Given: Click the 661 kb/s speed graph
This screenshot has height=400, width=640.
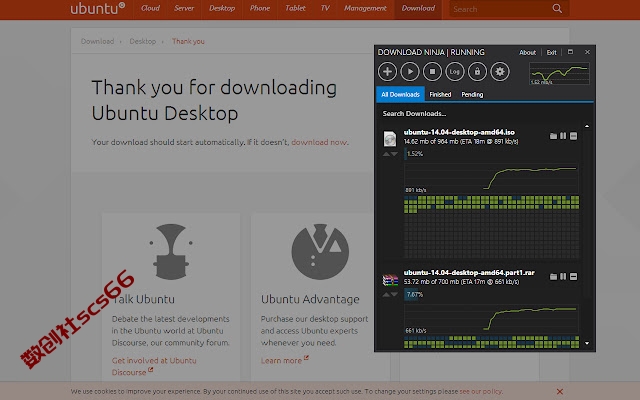Looking at the screenshot, I should pos(491,319).
